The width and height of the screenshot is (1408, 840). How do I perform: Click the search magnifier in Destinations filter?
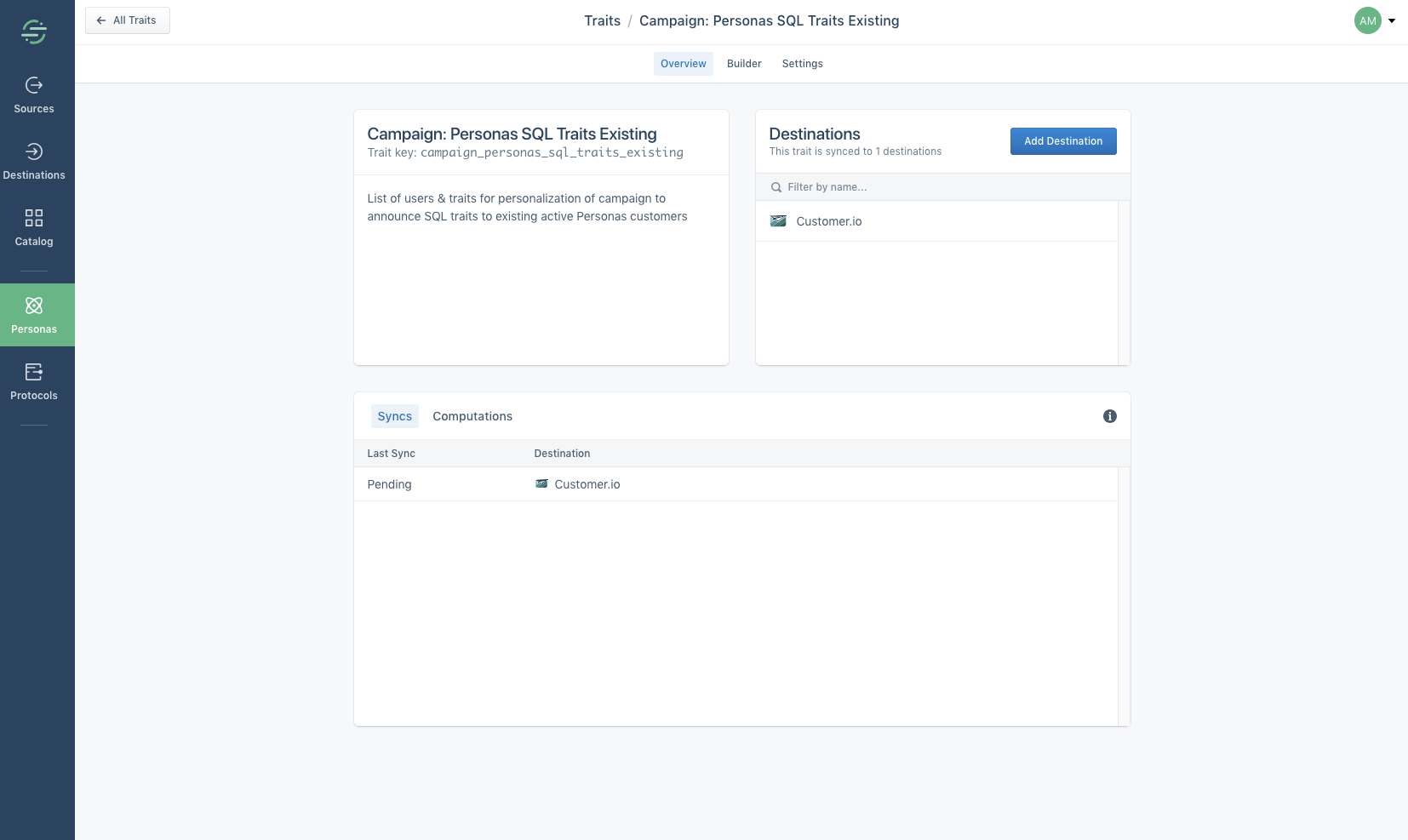776,186
